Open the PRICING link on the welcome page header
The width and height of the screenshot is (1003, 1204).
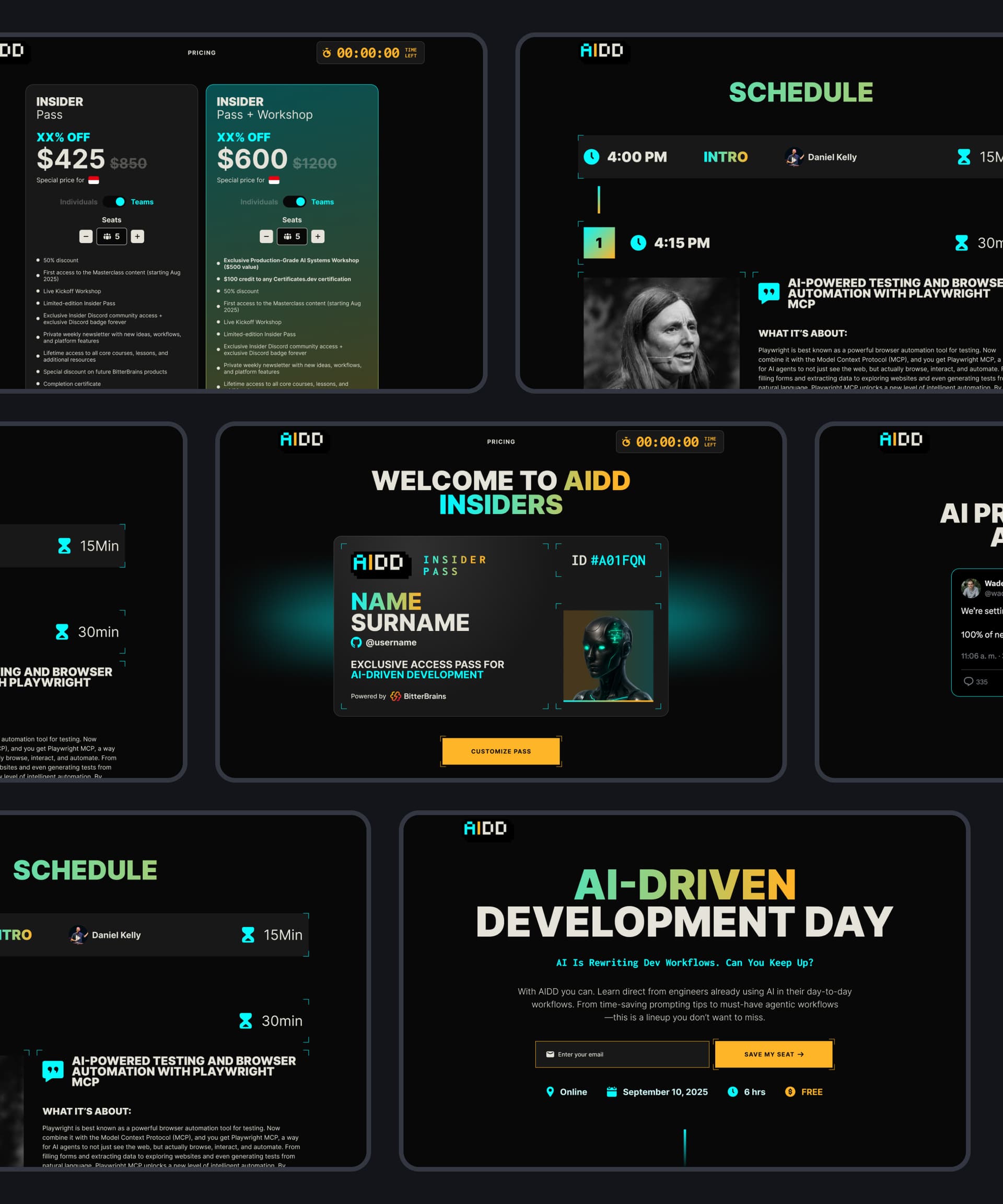[501, 442]
